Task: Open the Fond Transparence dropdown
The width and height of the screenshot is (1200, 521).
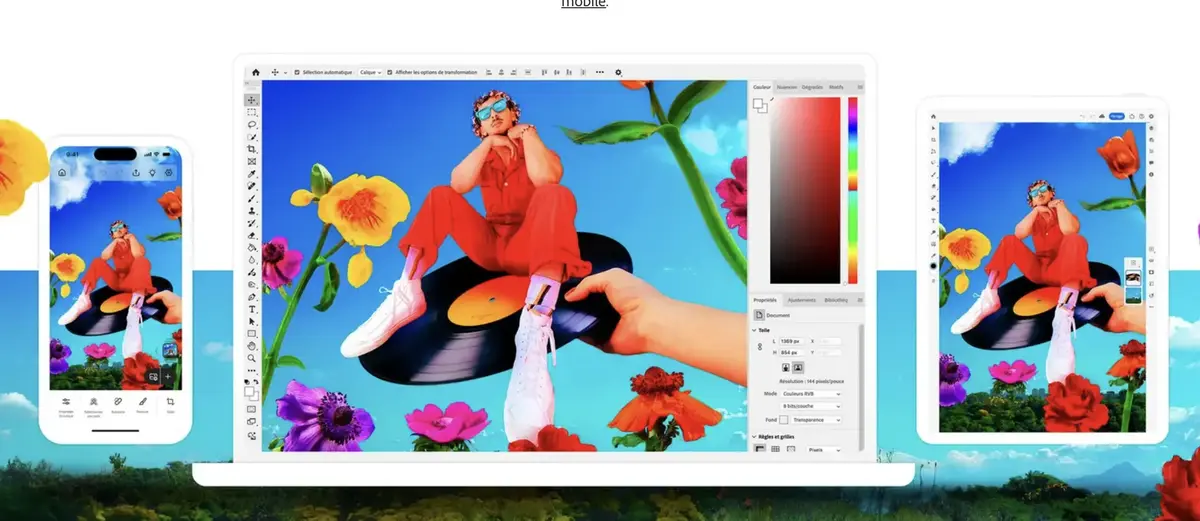Action: tap(816, 419)
